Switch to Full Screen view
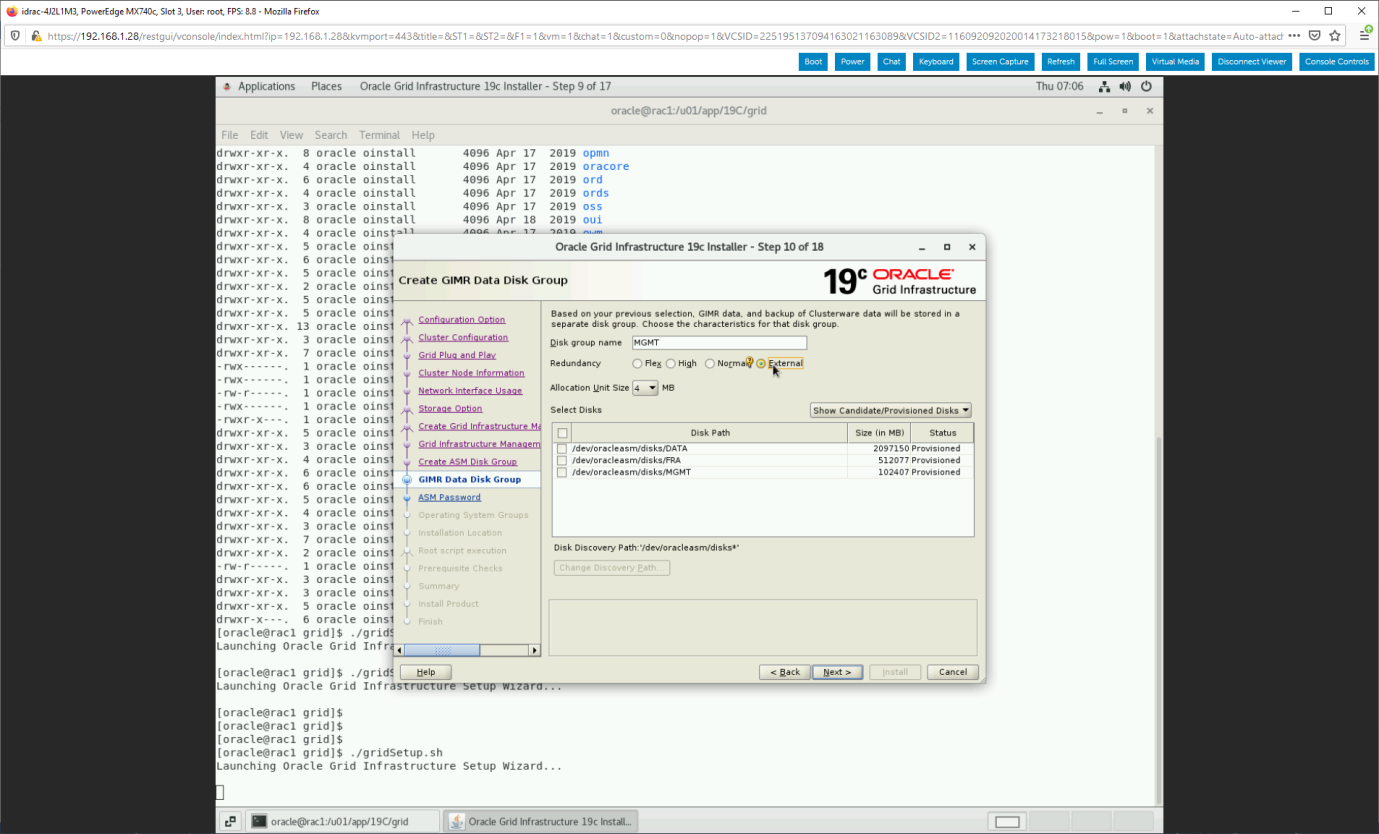The image size is (1379, 834). [x=1113, y=62]
